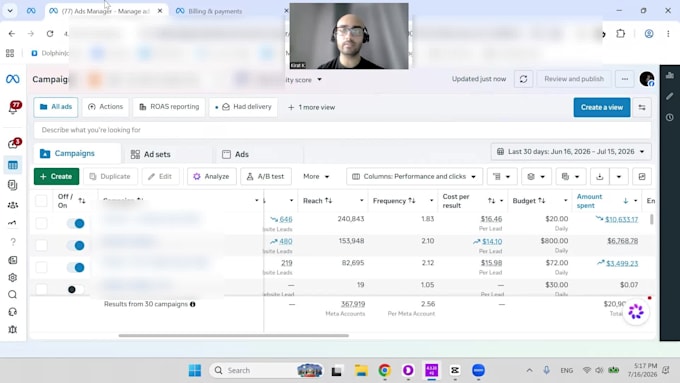The width and height of the screenshot is (680, 383).
Task: Toggle off the campaign with 480 results
Action: coord(75,246)
